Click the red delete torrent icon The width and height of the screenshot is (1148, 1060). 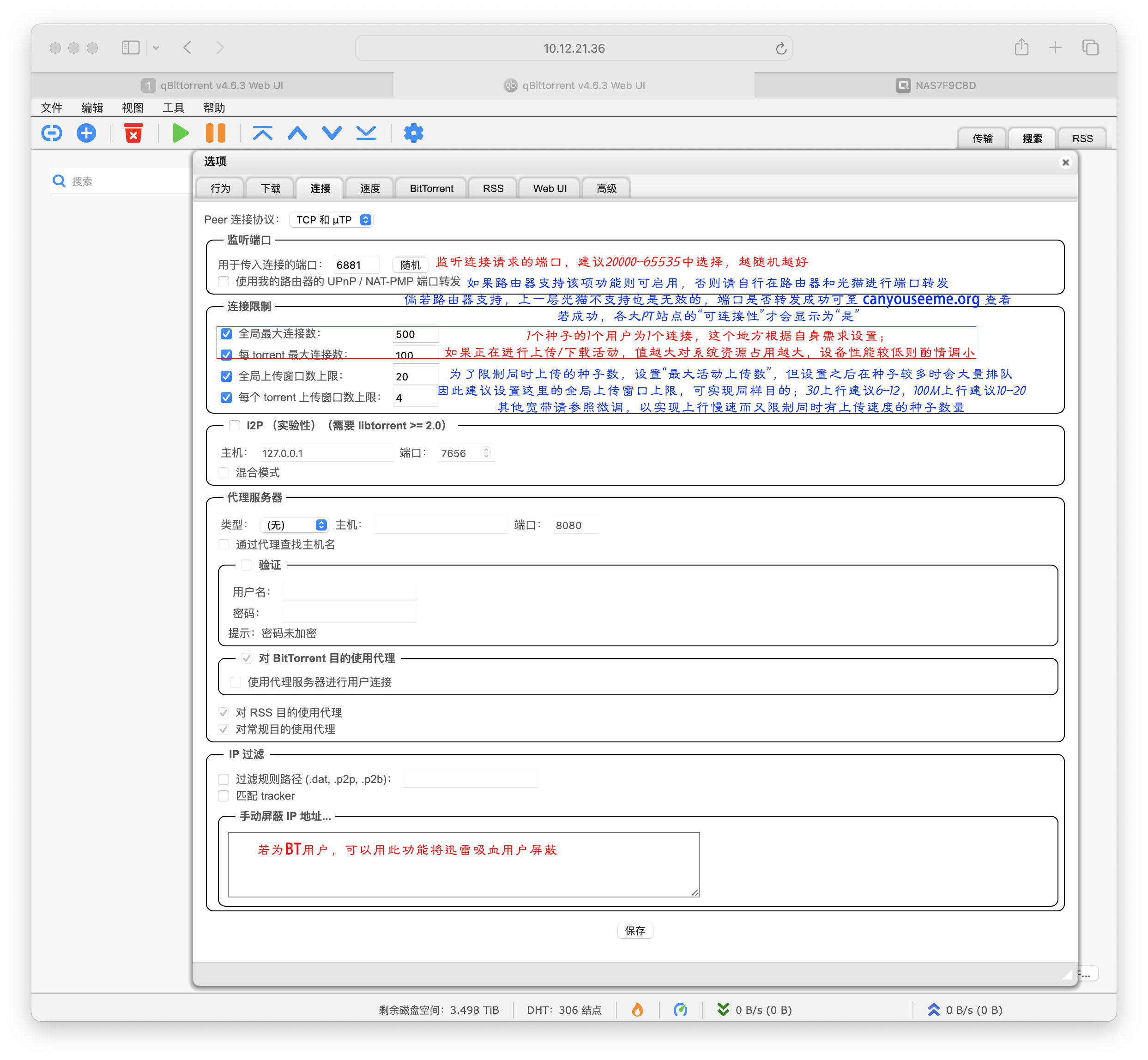click(133, 133)
